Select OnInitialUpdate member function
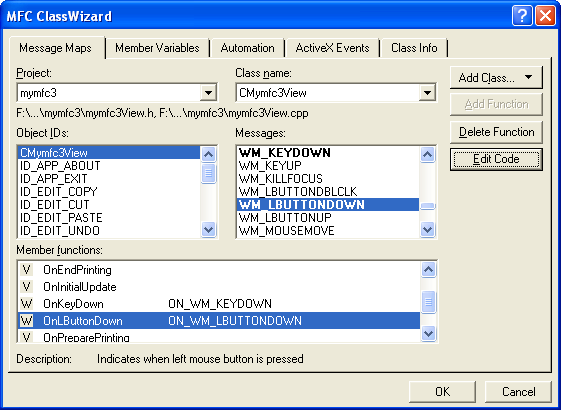The image size is (561, 410). tap(219, 287)
